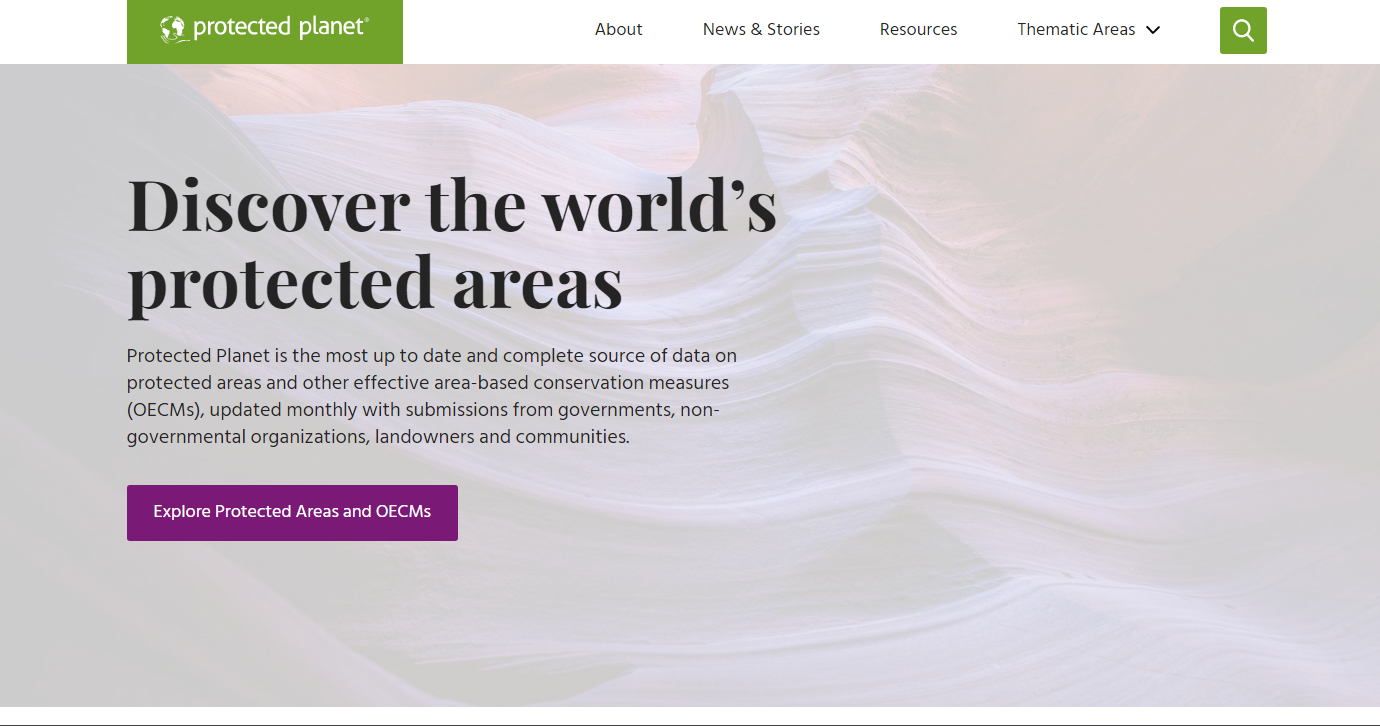Viewport: 1380px width, 726px height.
Task: Click the green search button in the header
Action: [1242, 30]
